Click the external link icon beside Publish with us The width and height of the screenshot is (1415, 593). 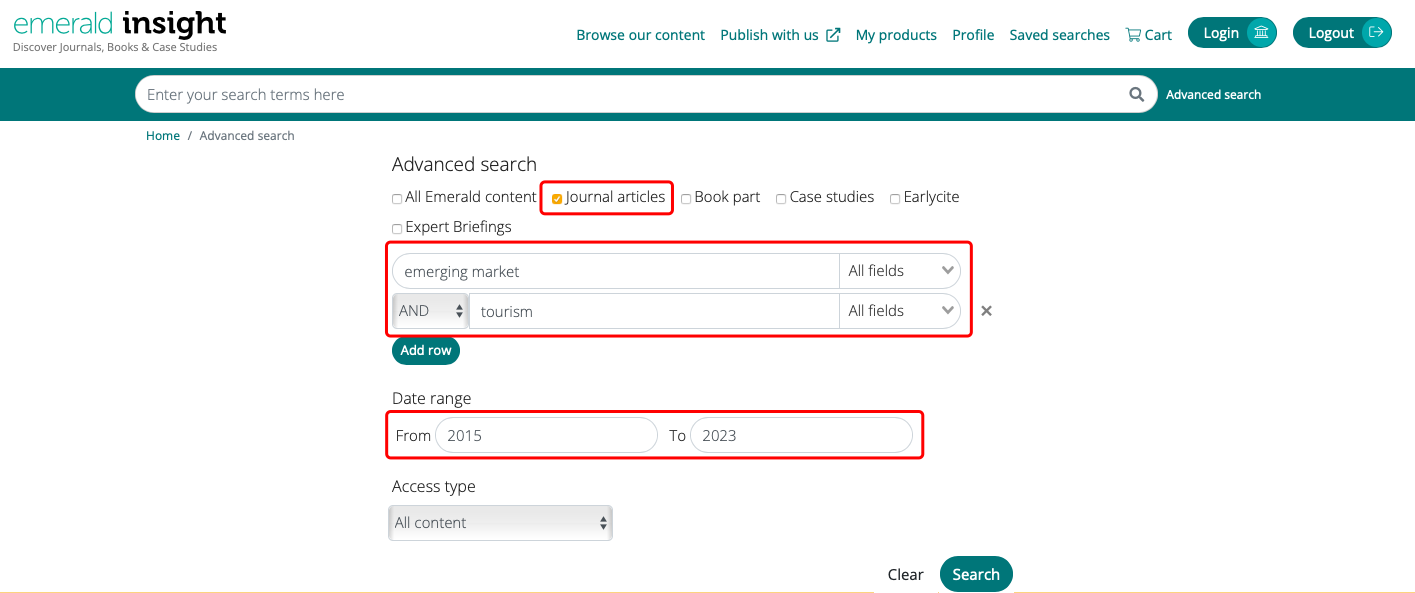point(833,34)
